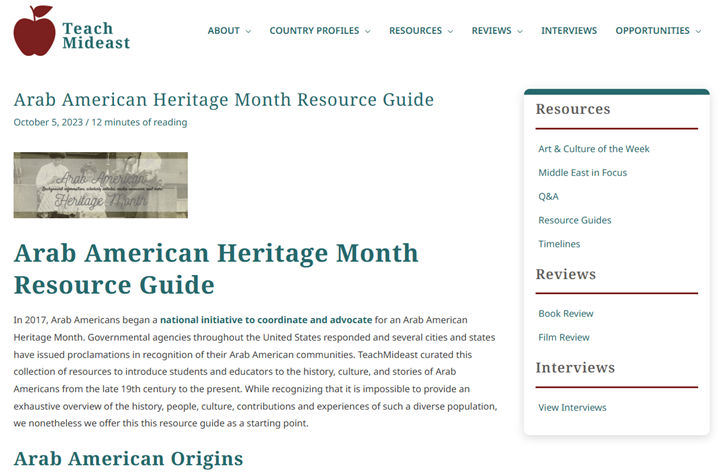Viewport: 720px width, 472px height.
Task: Open Resource Guides in sidebar
Action: [x=575, y=220]
